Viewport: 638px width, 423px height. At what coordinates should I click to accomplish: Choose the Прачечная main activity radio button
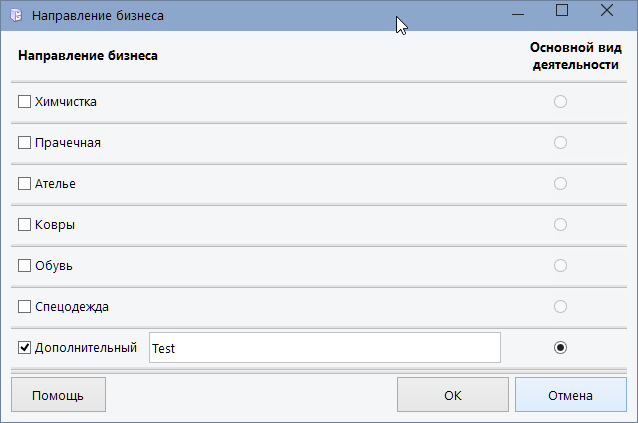coord(560,142)
